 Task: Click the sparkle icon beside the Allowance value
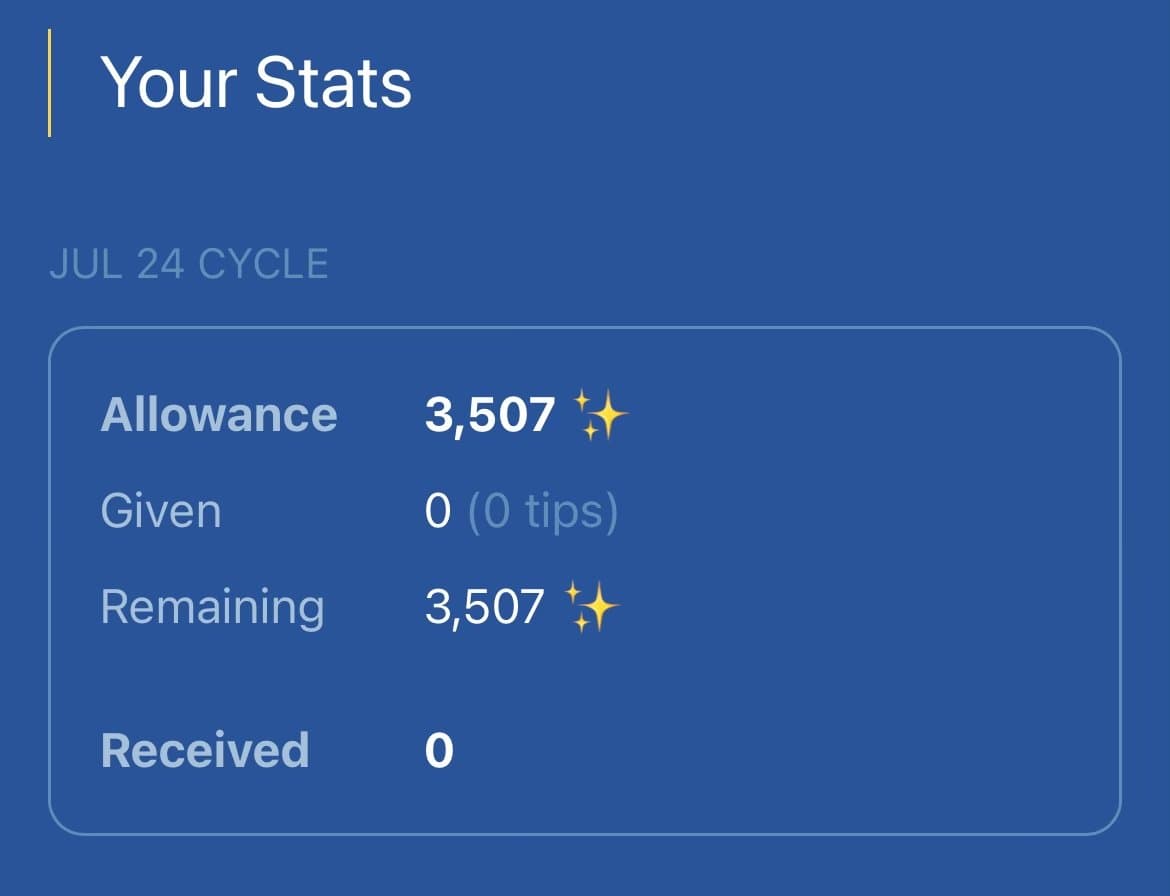[600, 415]
